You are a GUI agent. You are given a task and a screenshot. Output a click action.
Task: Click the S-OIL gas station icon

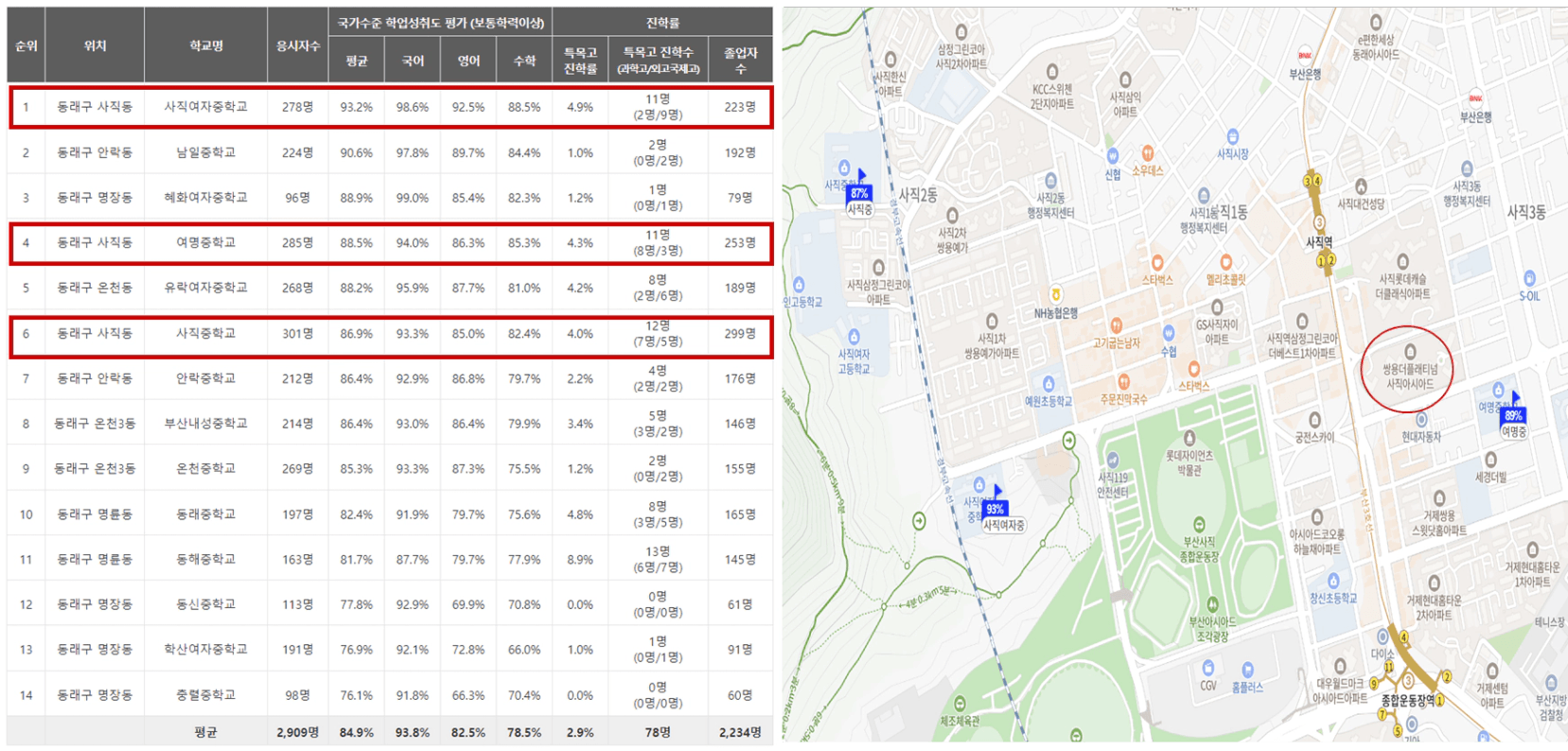(1529, 279)
